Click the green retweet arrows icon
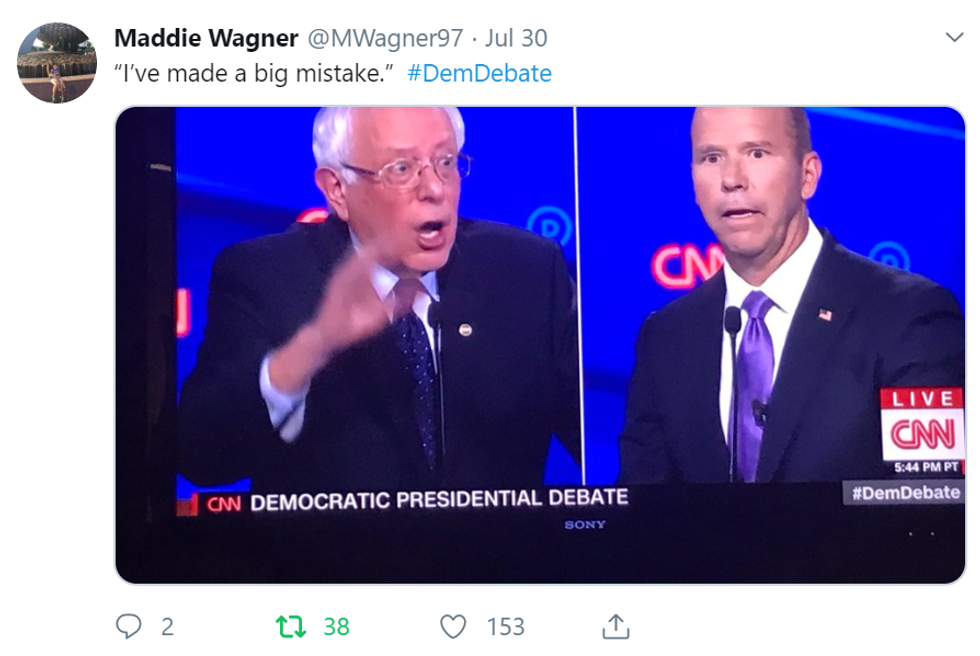 tap(291, 626)
